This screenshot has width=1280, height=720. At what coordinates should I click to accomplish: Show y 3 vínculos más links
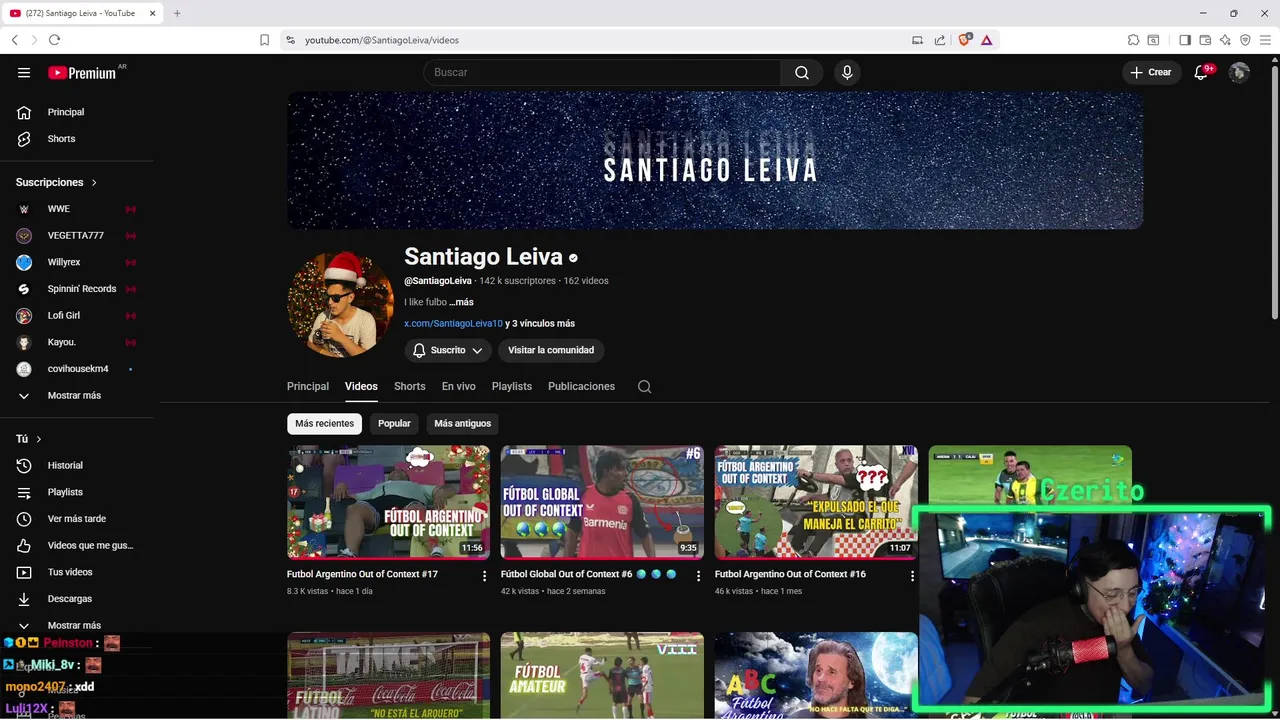540,323
